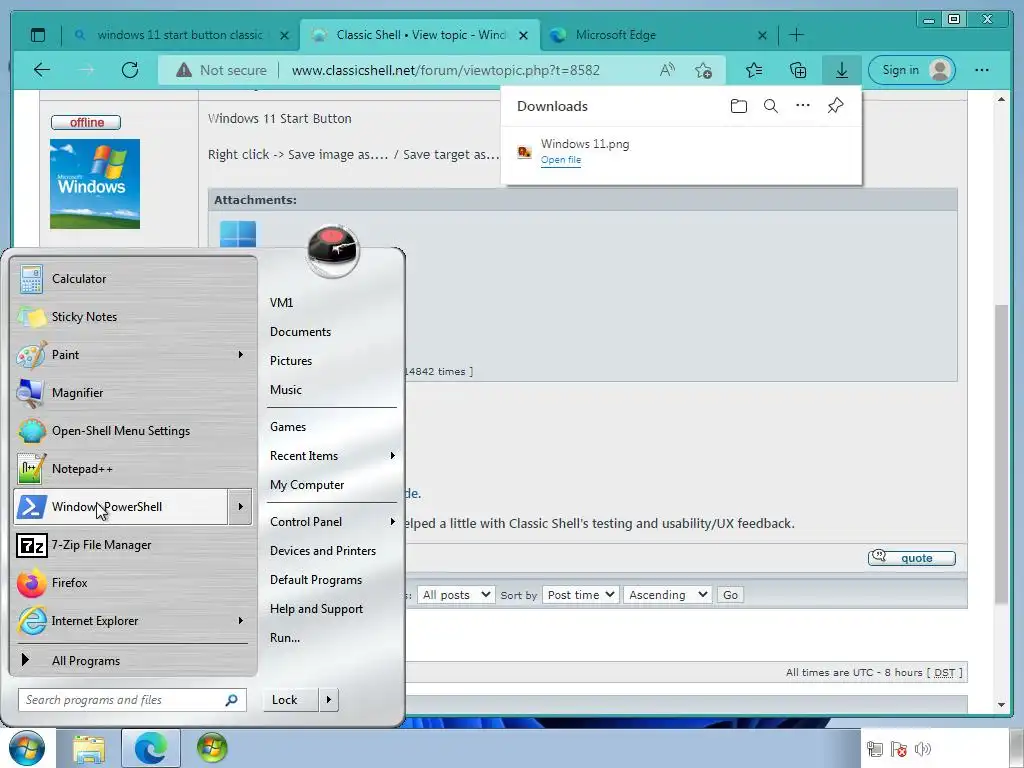Open the All posts dropdown
This screenshot has height=768, width=1024.
coord(456,595)
